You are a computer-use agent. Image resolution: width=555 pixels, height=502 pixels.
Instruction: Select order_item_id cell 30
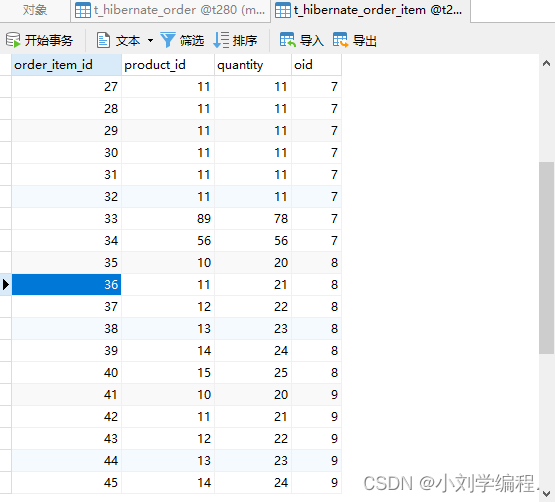(x=67, y=153)
